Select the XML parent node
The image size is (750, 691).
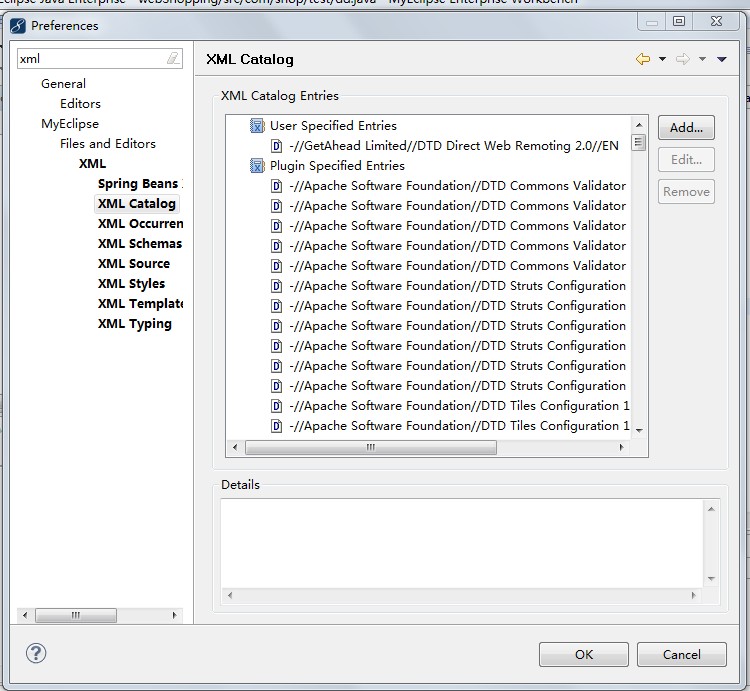click(x=92, y=164)
